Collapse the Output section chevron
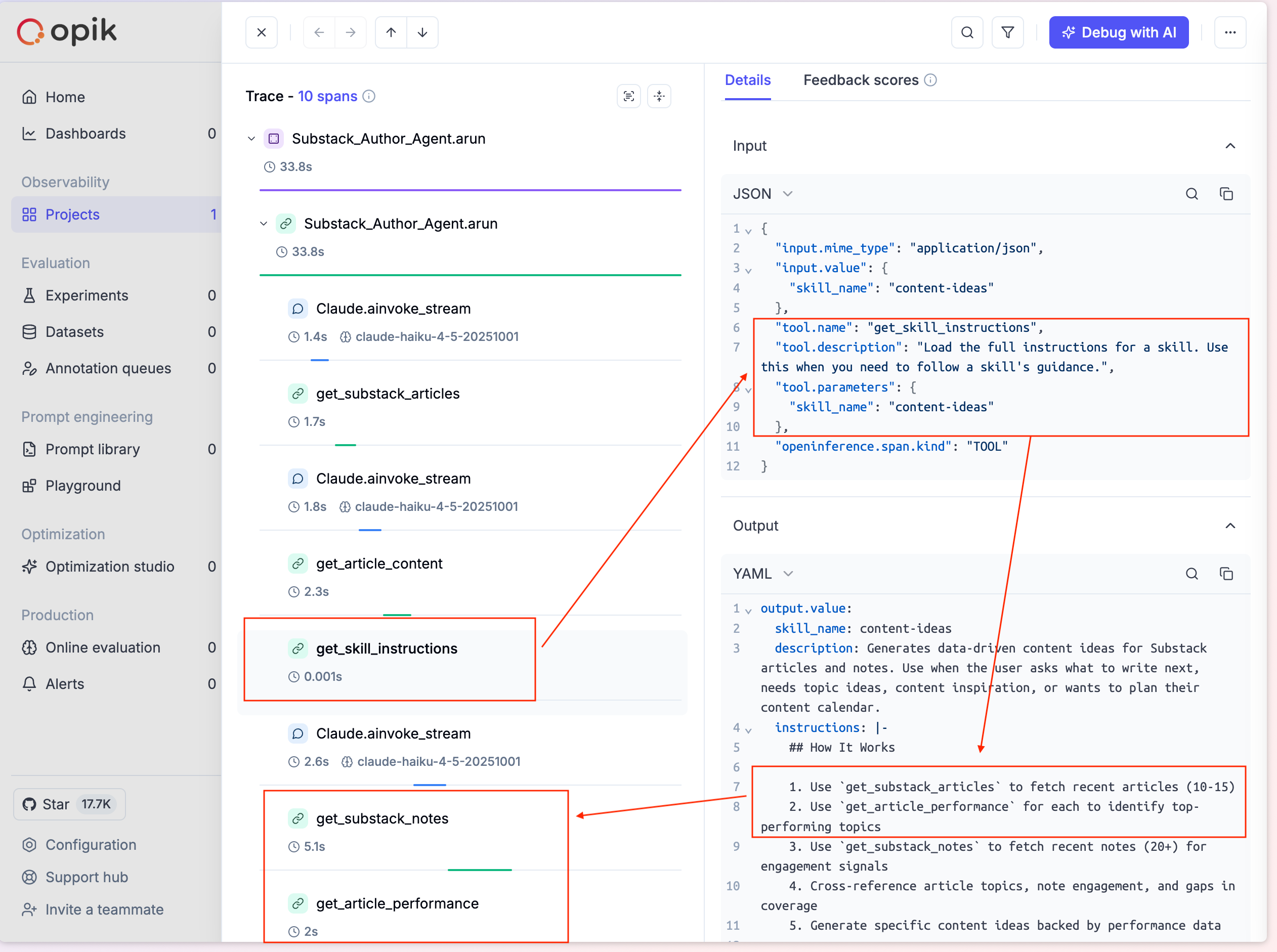Image resolution: width=1277 pixels, height=952 pixels. point(1230,526)
